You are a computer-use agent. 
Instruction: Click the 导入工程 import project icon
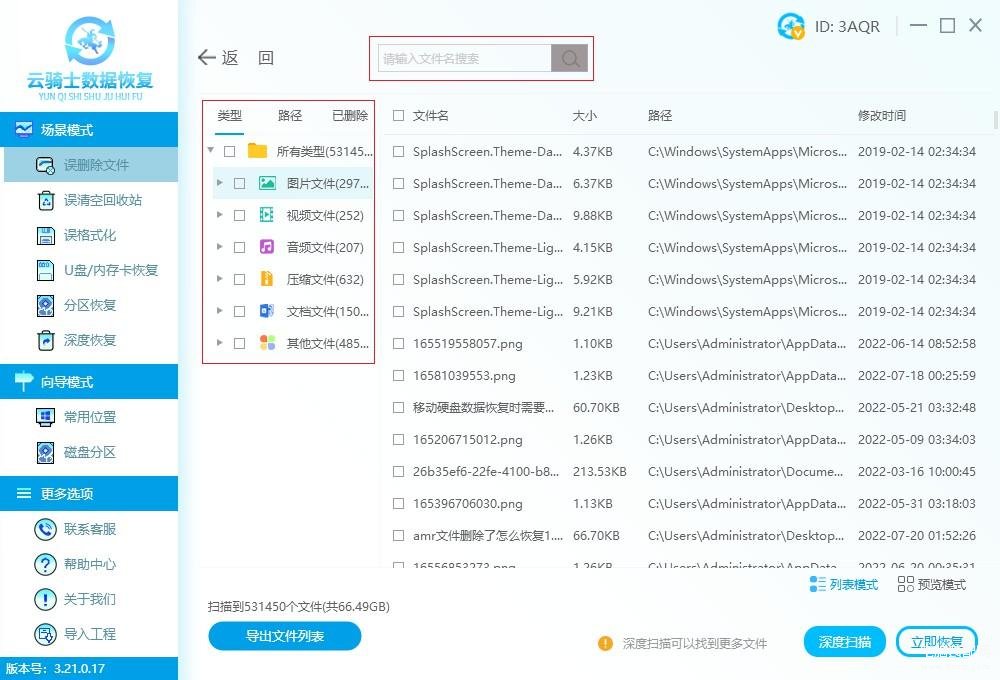click(45, 634)
